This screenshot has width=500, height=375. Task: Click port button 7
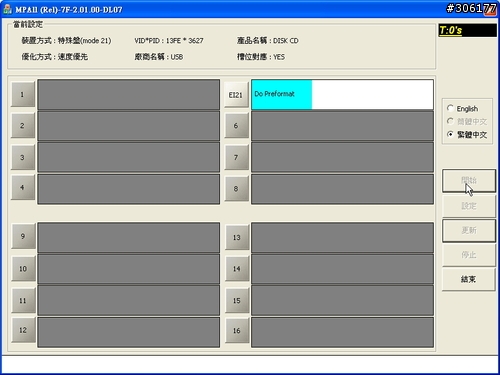tap(236, 157)
